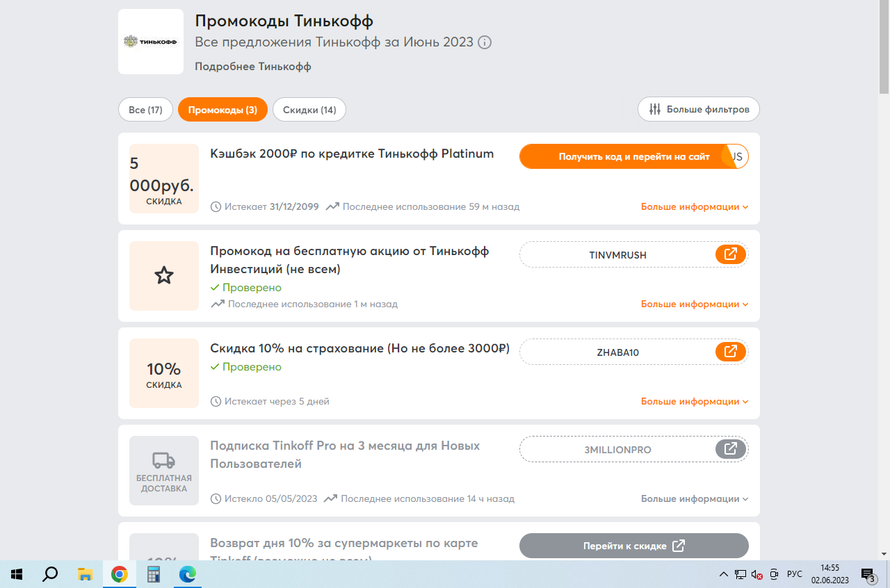Open the notification center icon
890x588 pixels.
[x=868, y=574]
